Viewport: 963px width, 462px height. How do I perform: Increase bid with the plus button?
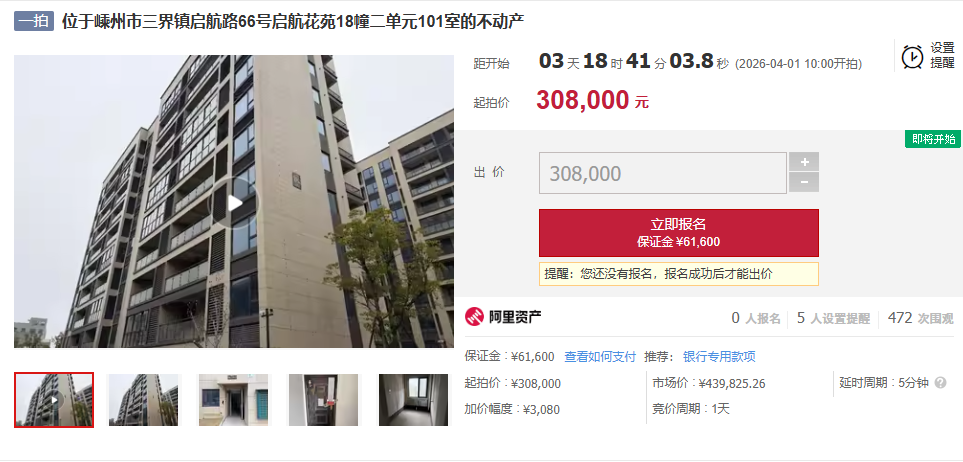click(x=804, y=162)
